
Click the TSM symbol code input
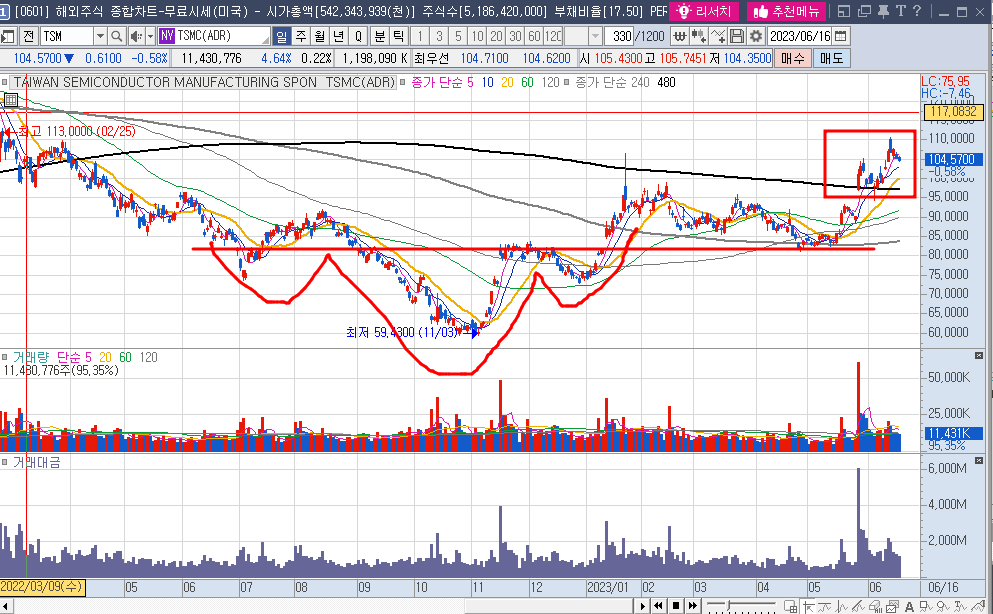point(66,36)
